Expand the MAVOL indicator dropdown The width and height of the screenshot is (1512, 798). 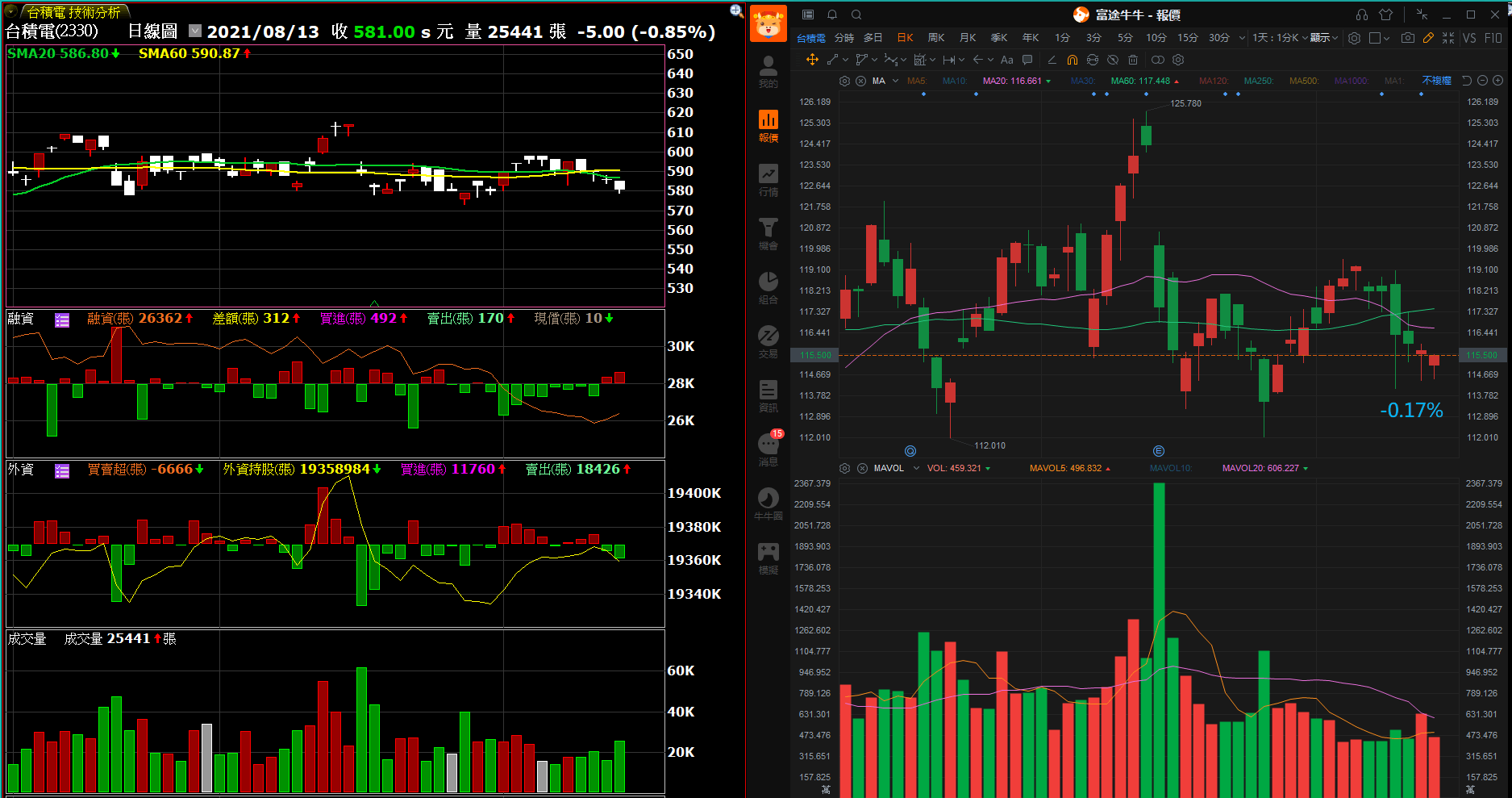916,468
